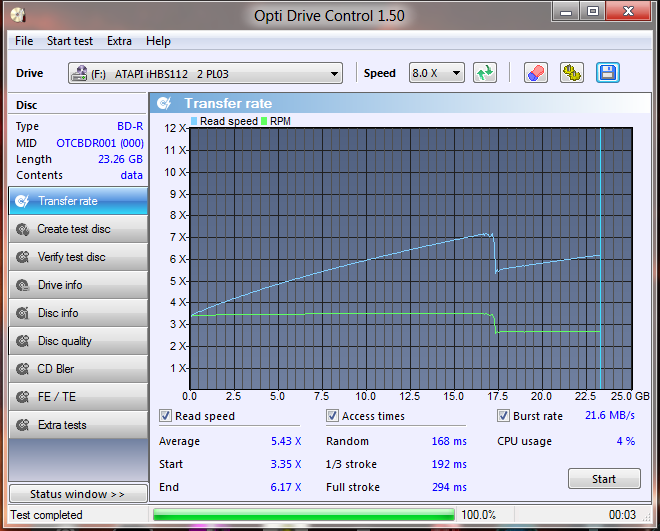Go to Drive info page

(x=78, y=285)
